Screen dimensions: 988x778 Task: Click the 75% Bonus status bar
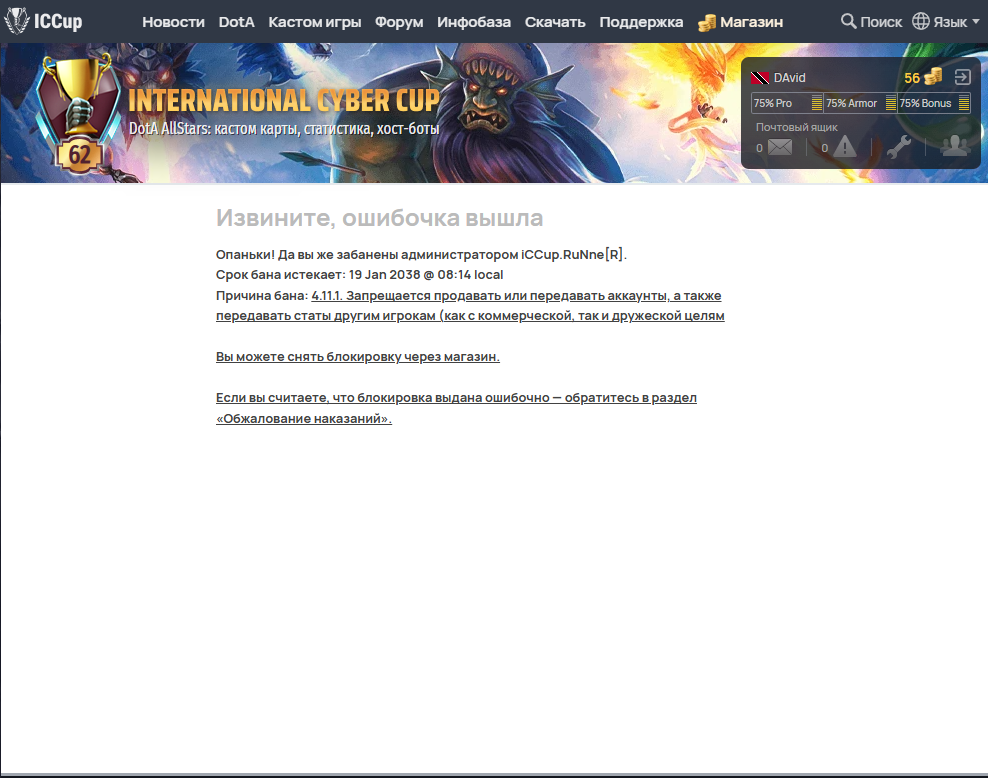(934, 103)
